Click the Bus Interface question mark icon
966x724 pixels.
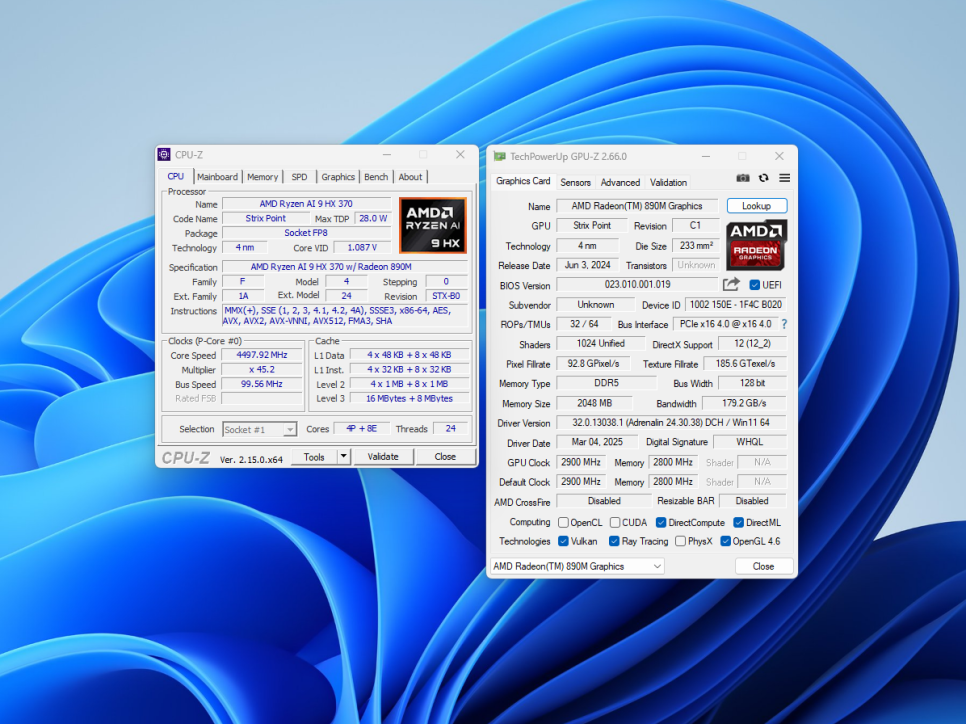(784, 324)
